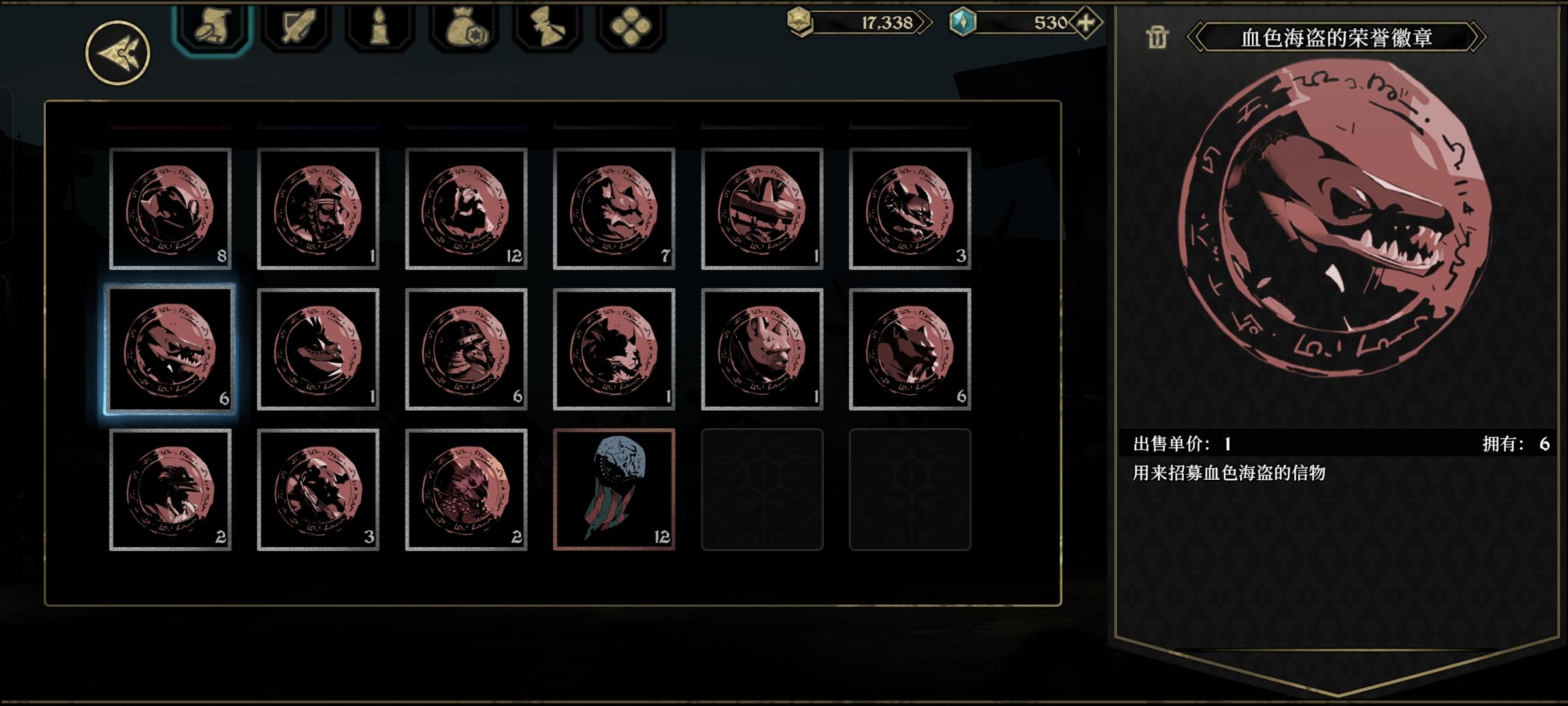Click the back arrow button
This screenshot has width=1568, height=706.
click(118, 52)
